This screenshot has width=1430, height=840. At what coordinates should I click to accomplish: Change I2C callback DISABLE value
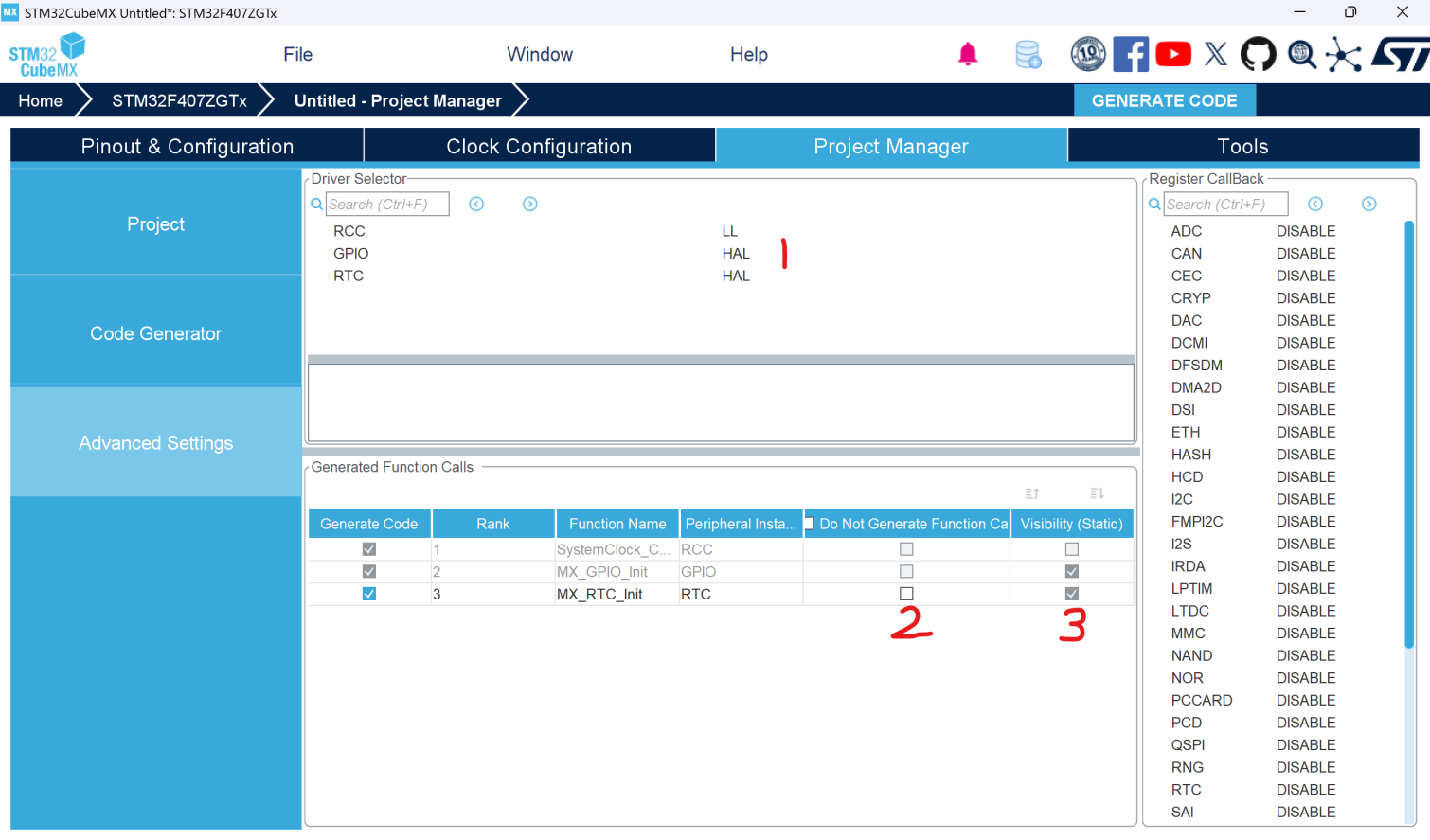(x=1306, y=499)
